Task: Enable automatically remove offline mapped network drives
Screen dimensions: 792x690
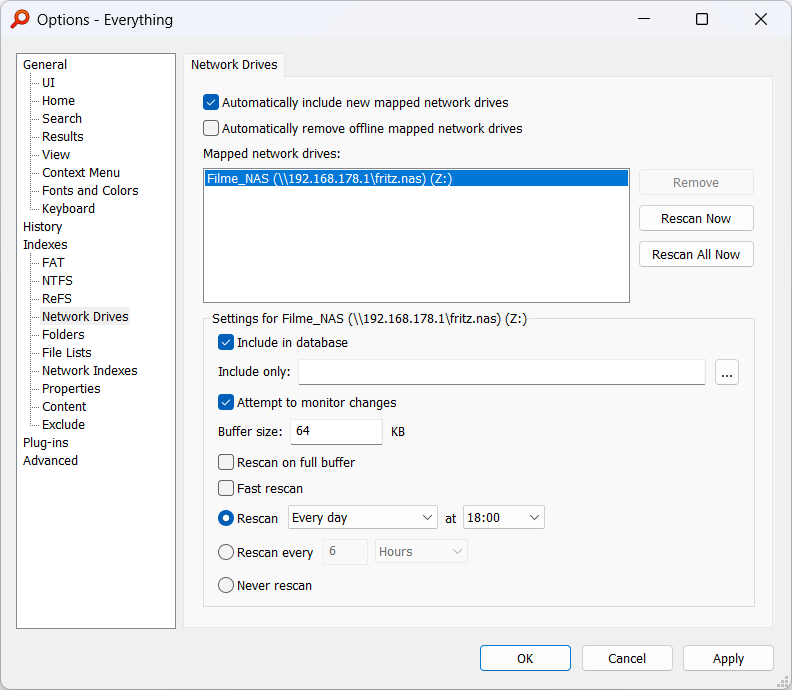Action: [211, 128]
